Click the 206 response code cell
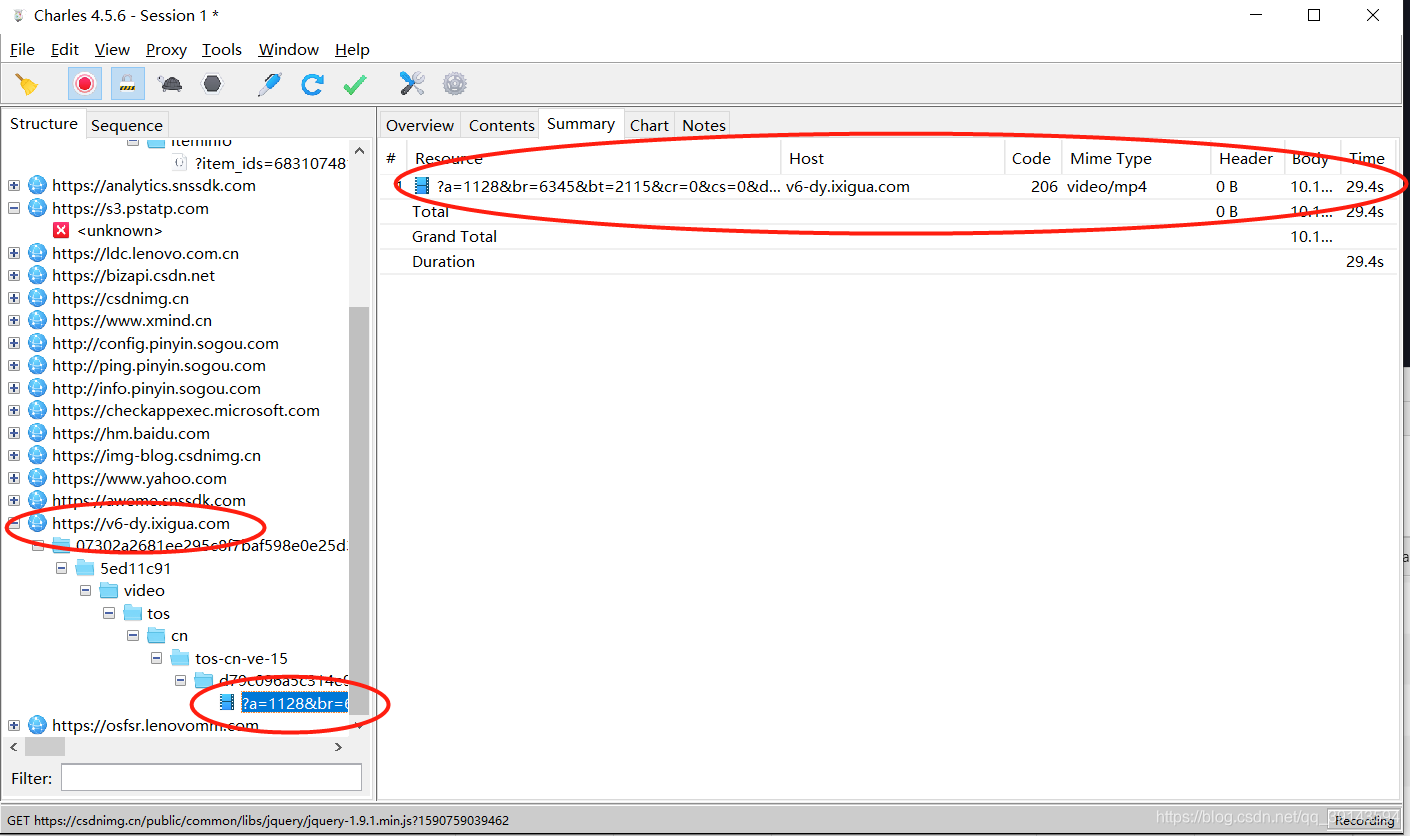The width and height of the screenshot is (1410, 836). 1044,187
